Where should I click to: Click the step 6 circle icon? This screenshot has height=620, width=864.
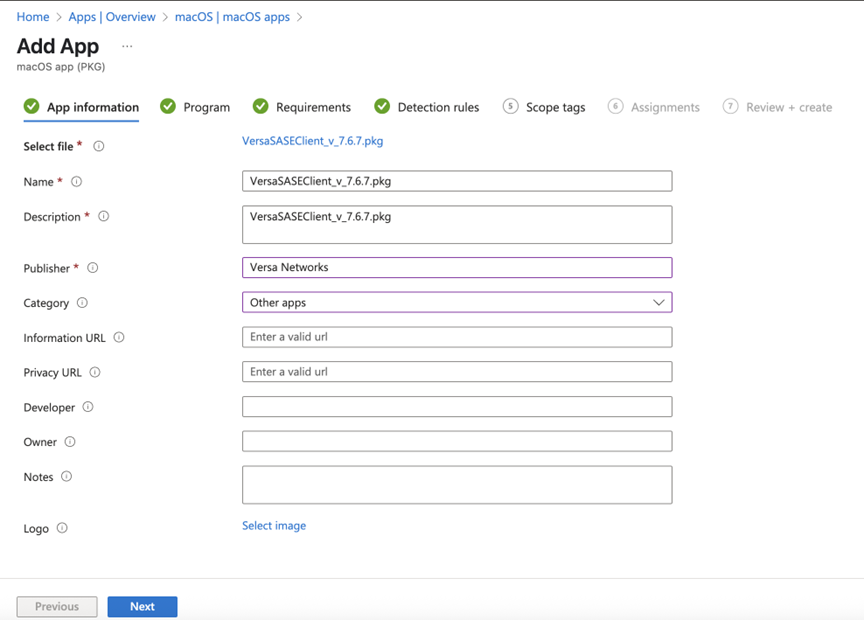[x=615, y=106]
